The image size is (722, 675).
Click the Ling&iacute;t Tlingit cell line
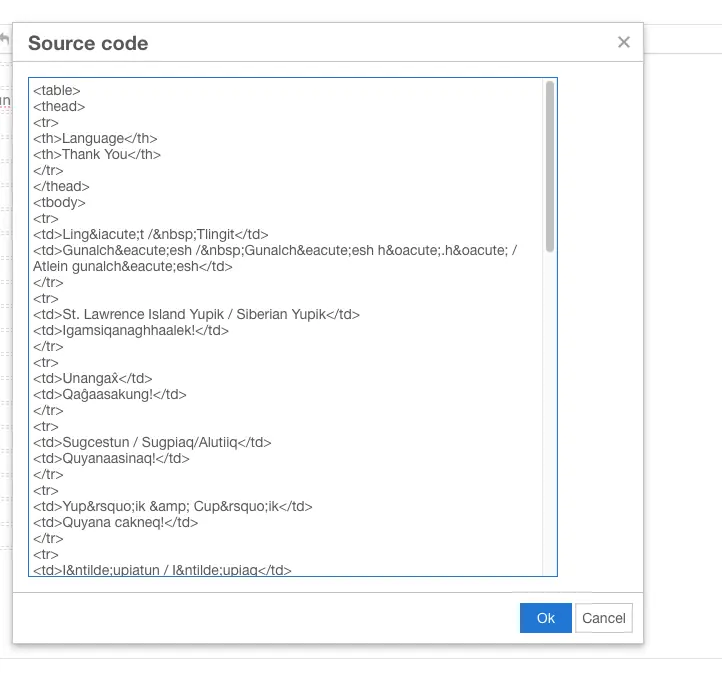(151, 234)
